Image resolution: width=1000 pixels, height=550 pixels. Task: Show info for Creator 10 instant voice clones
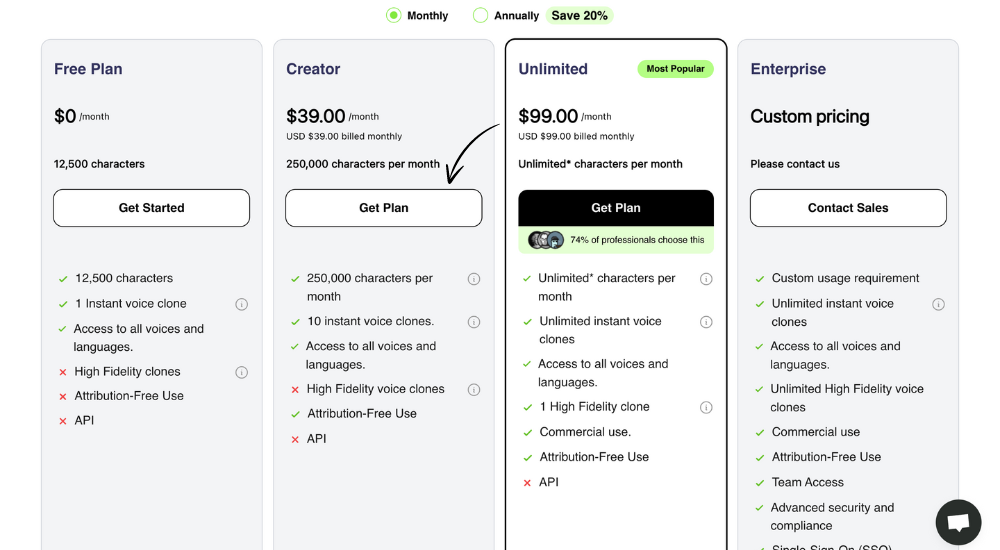(473, 322)
